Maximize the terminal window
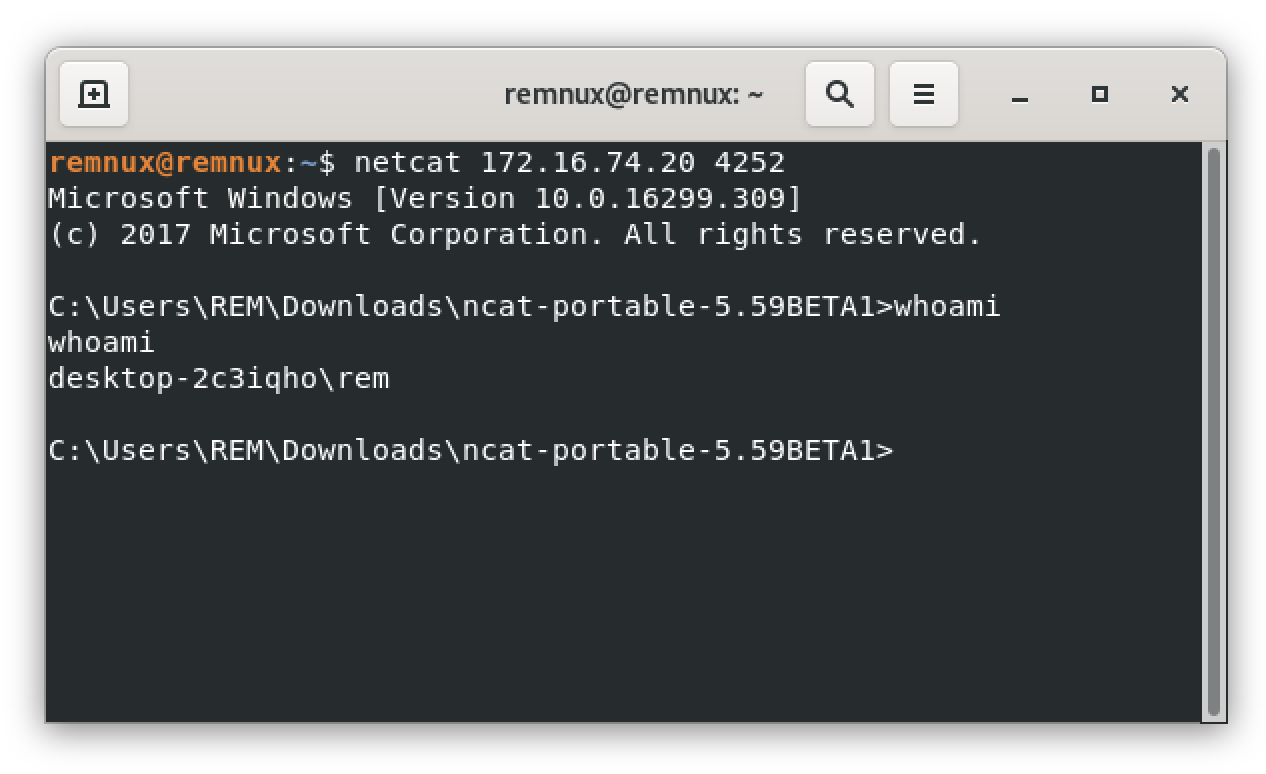The height and width of the screenshot is (774, 1266). click(x=1100, y=94)
